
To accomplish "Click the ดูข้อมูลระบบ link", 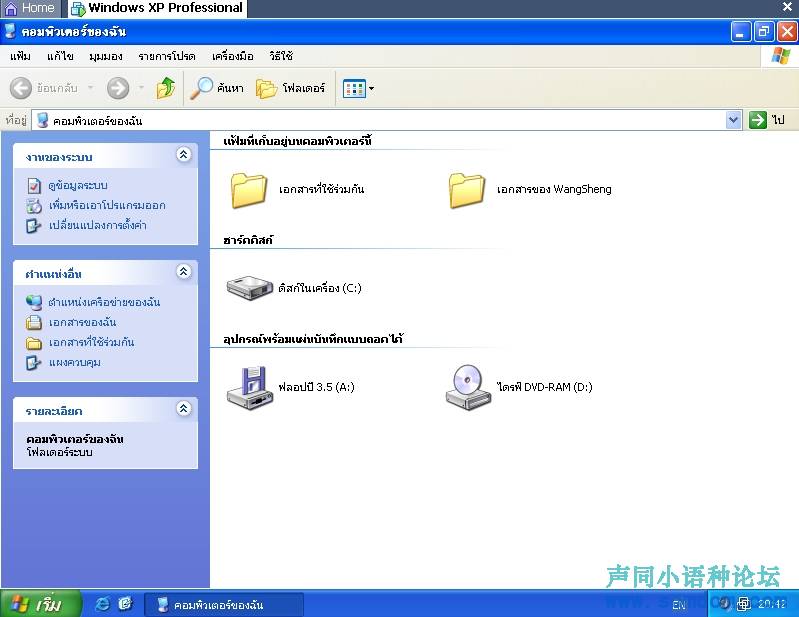I will [x=78, y=185].
